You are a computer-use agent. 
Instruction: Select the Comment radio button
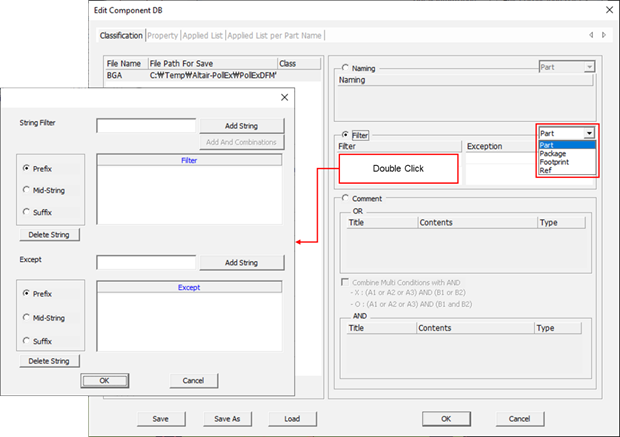coord(347,198)
